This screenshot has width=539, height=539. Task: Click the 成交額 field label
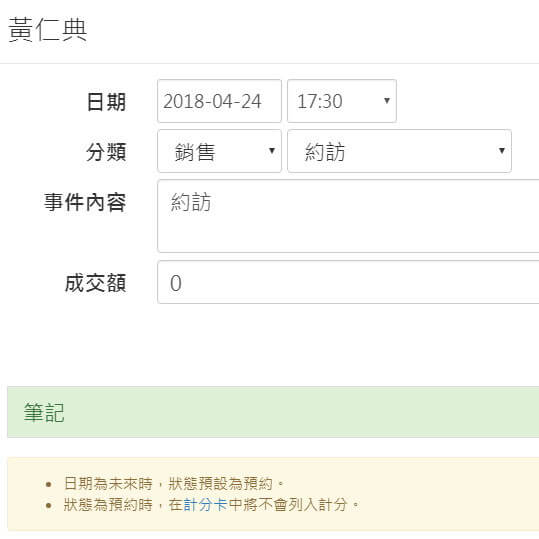pos(96,283)
